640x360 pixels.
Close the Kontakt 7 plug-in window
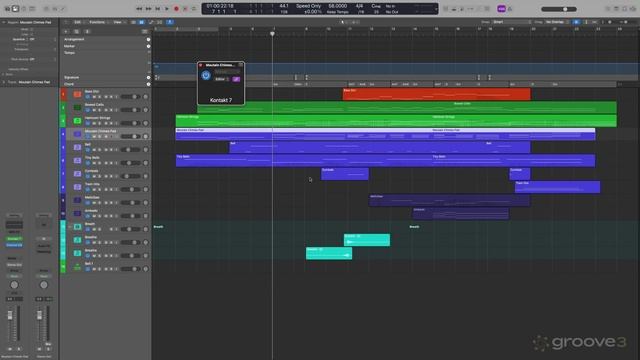coord(200,65)
